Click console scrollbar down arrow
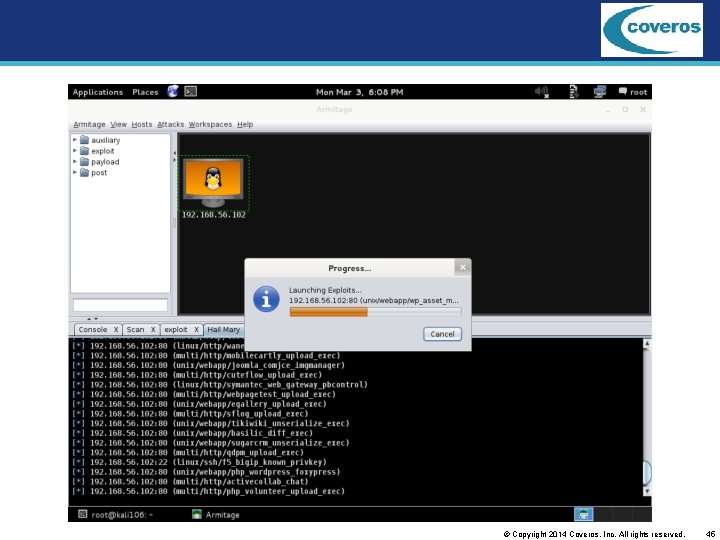The width and height of the screenshot is (720, 540). point(647,491)
